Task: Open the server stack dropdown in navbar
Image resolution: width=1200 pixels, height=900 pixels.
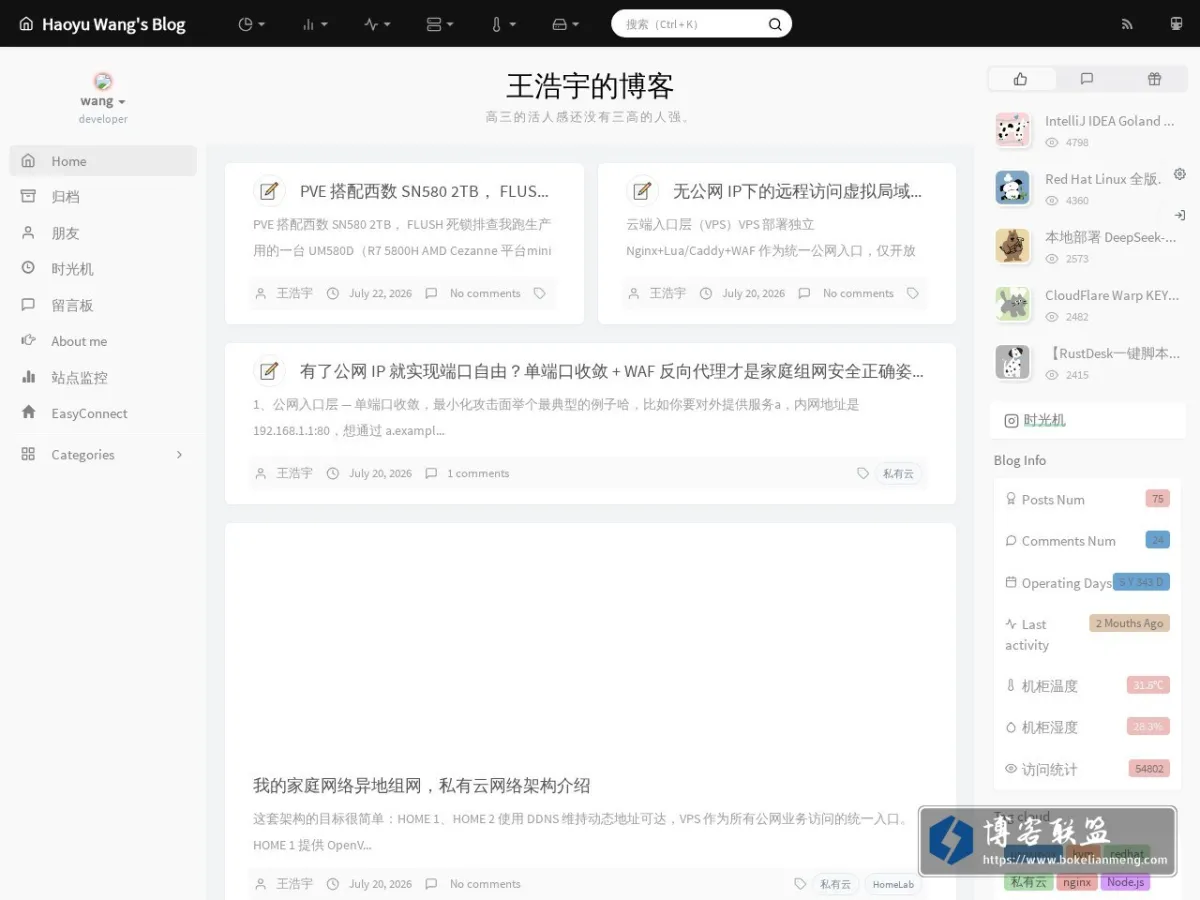Action: click(440, 24)
